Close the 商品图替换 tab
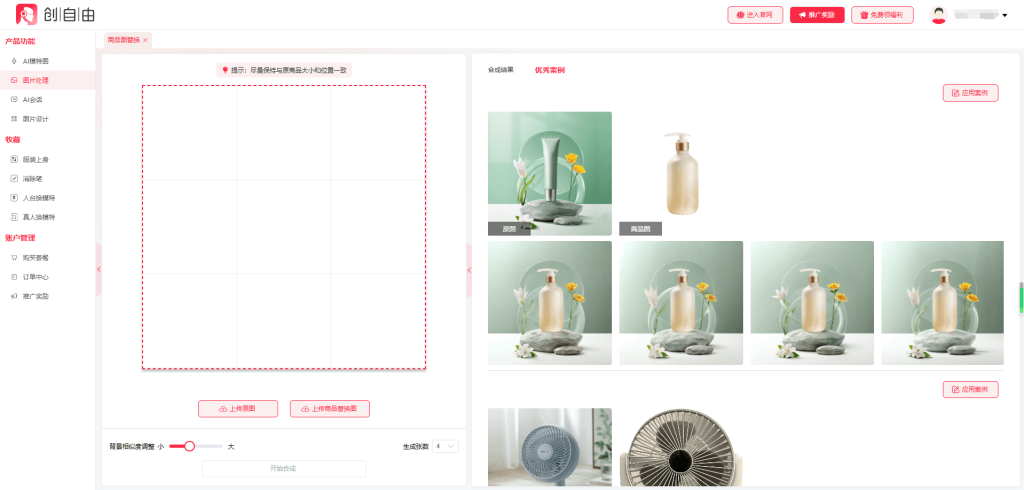This screenshot has height=490, width=1024. [x=145, y=40]
